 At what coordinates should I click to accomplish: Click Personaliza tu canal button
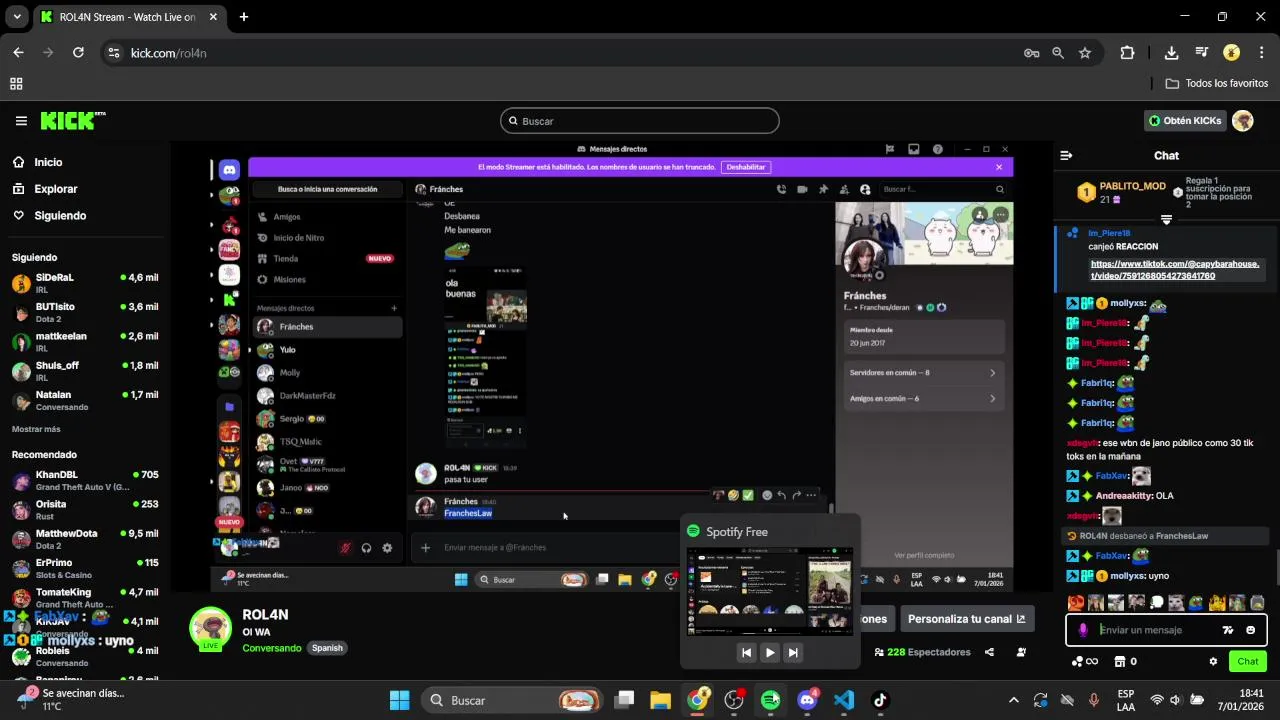click(x=966, y=619)
